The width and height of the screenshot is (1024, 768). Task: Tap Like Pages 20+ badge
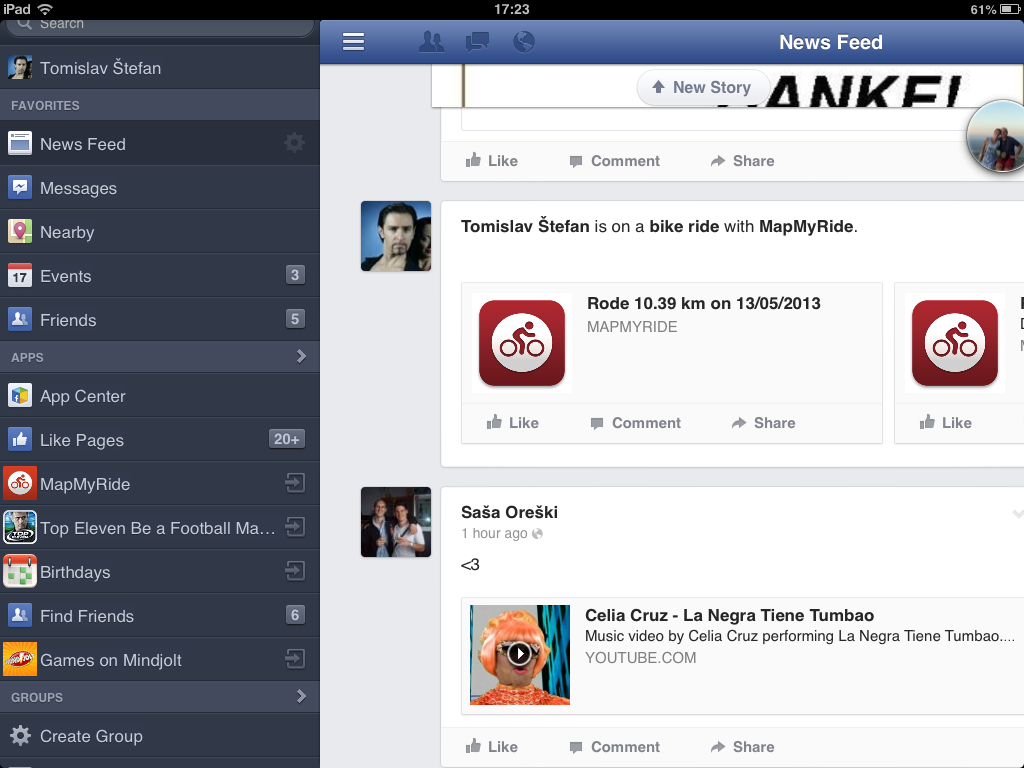287,439
